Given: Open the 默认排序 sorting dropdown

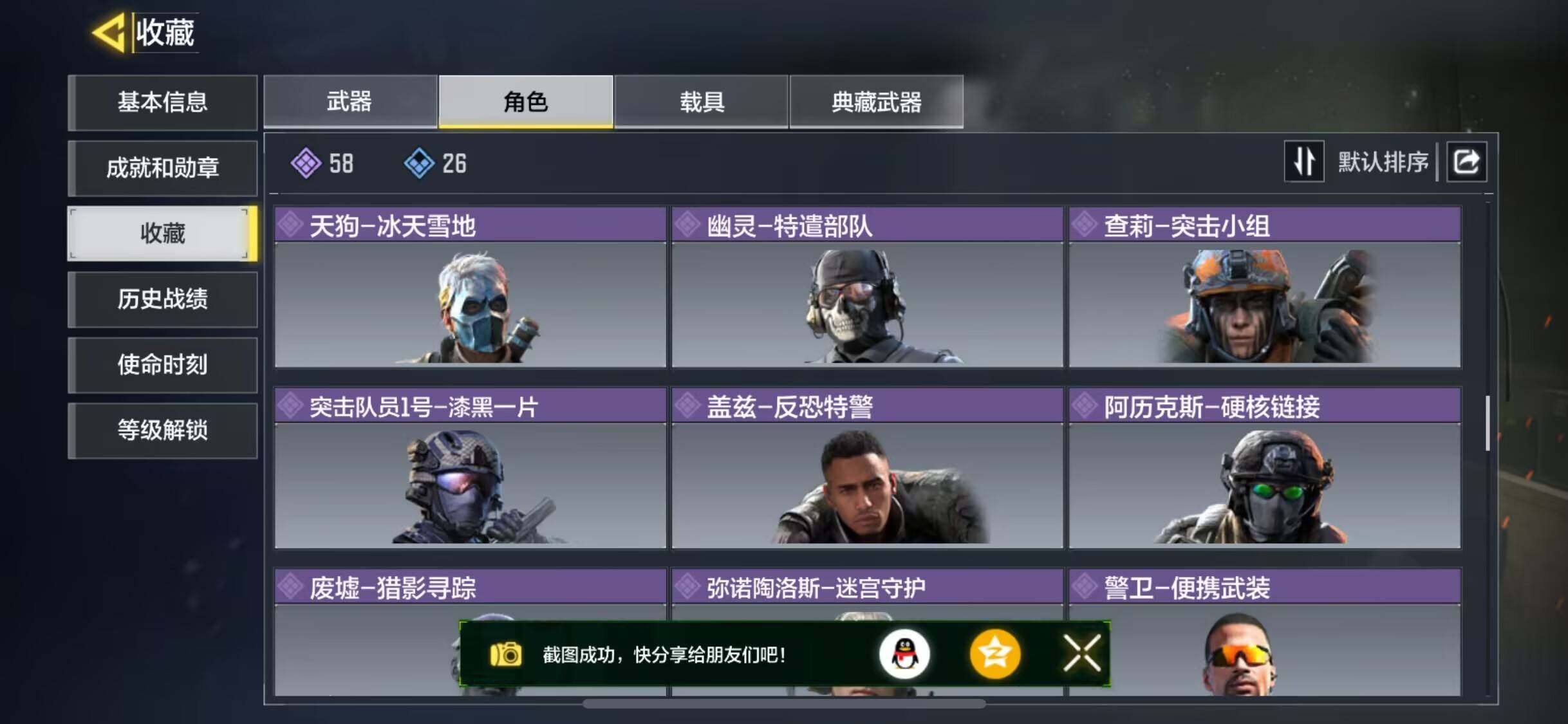Looking at the screenshot, I should click(1383, 162).
